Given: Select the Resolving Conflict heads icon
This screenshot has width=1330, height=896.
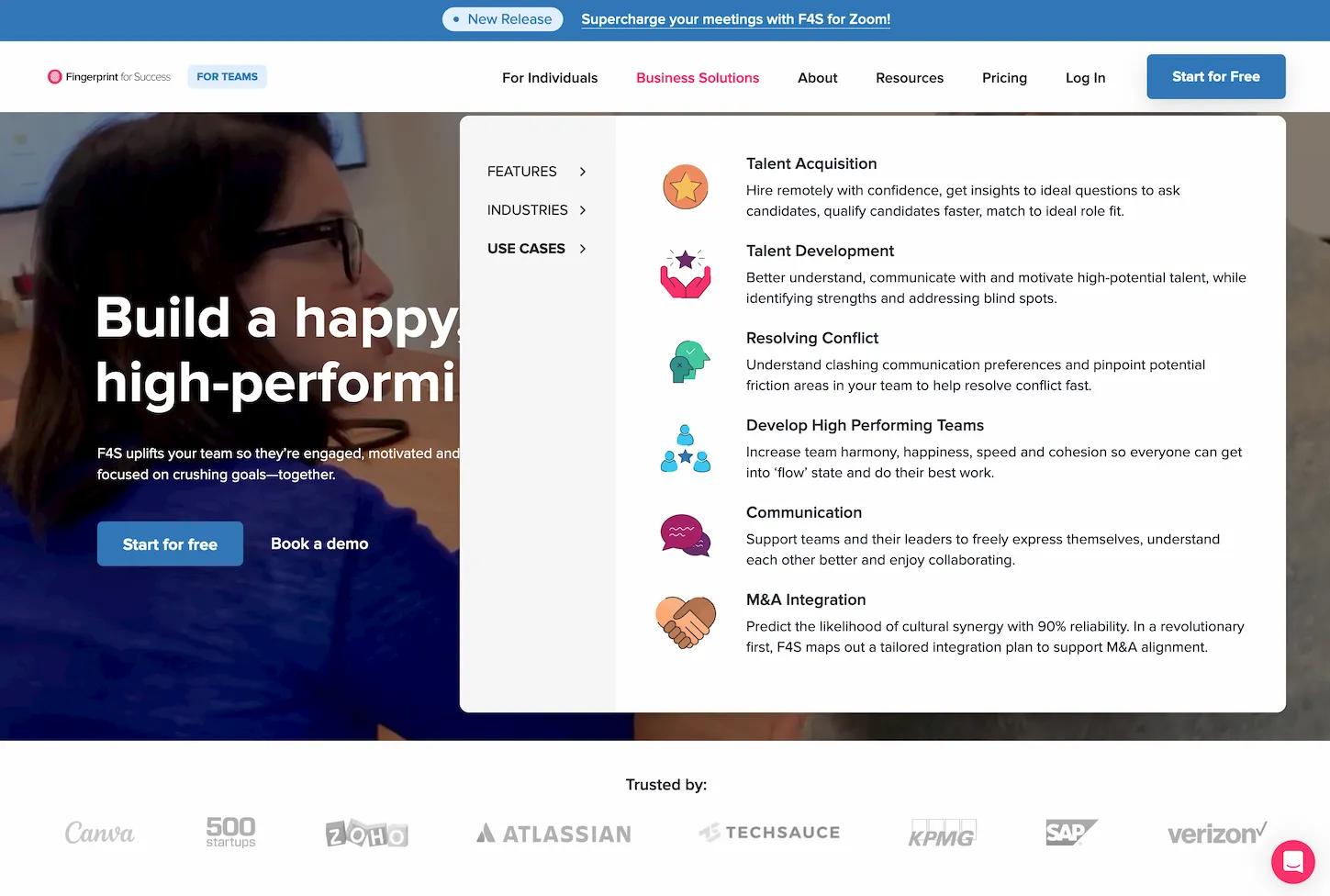Looking at the screenshot, I should point(688,362).
